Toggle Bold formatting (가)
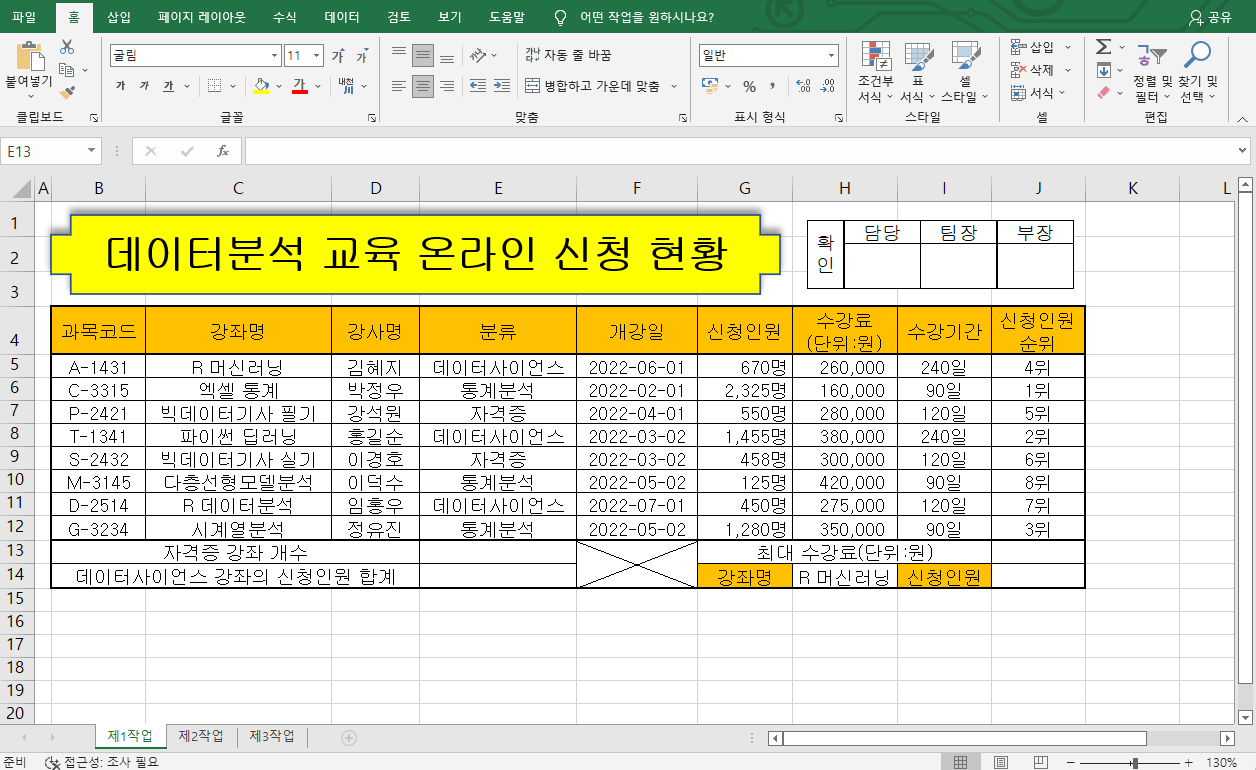Image resolution: width=1256 pixels, height=770 pixels. 121,86
